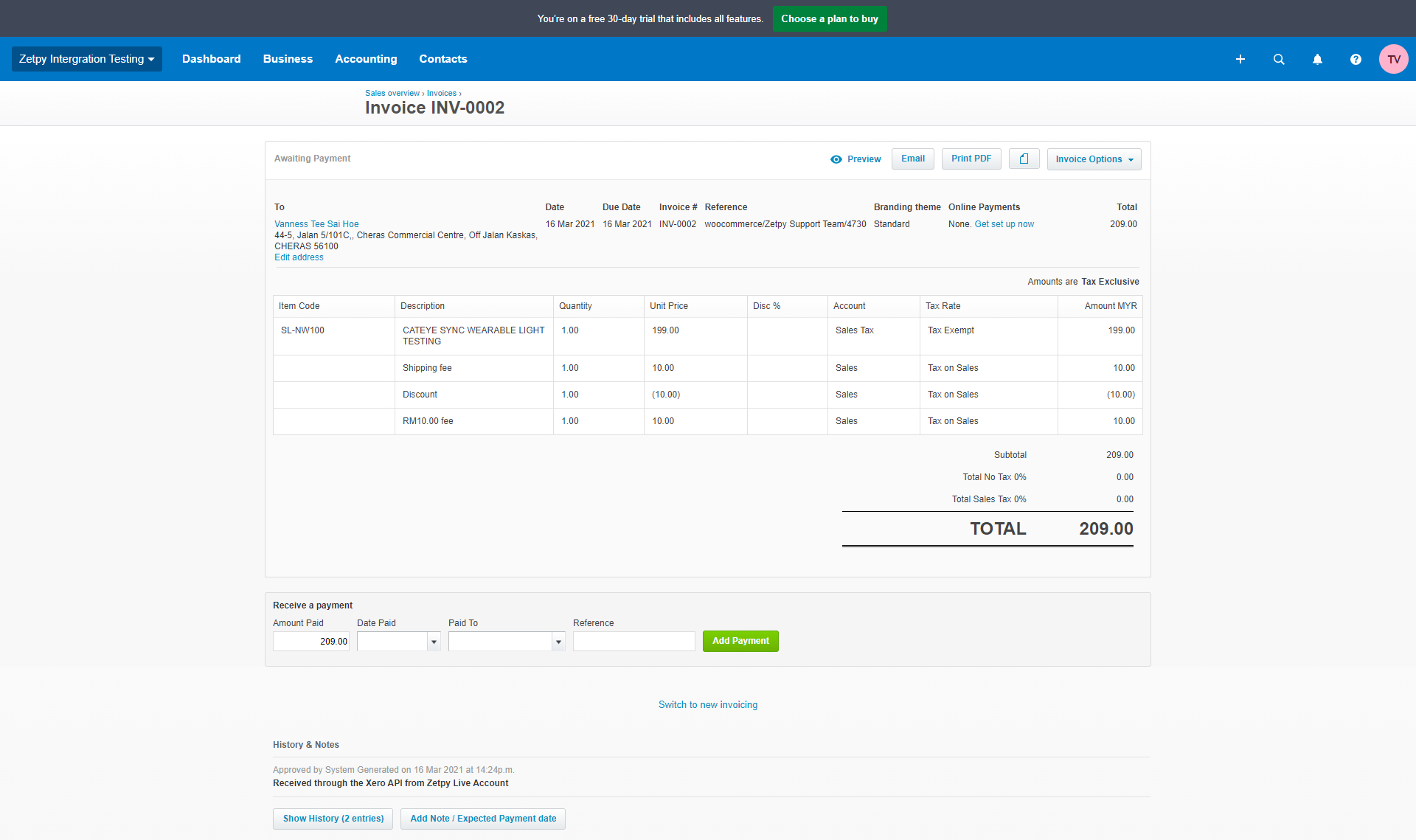Open the TV user avatar menu
Image resolution: width=1416 pixels, height=840 pixels.
click(x=1393, y=59)
